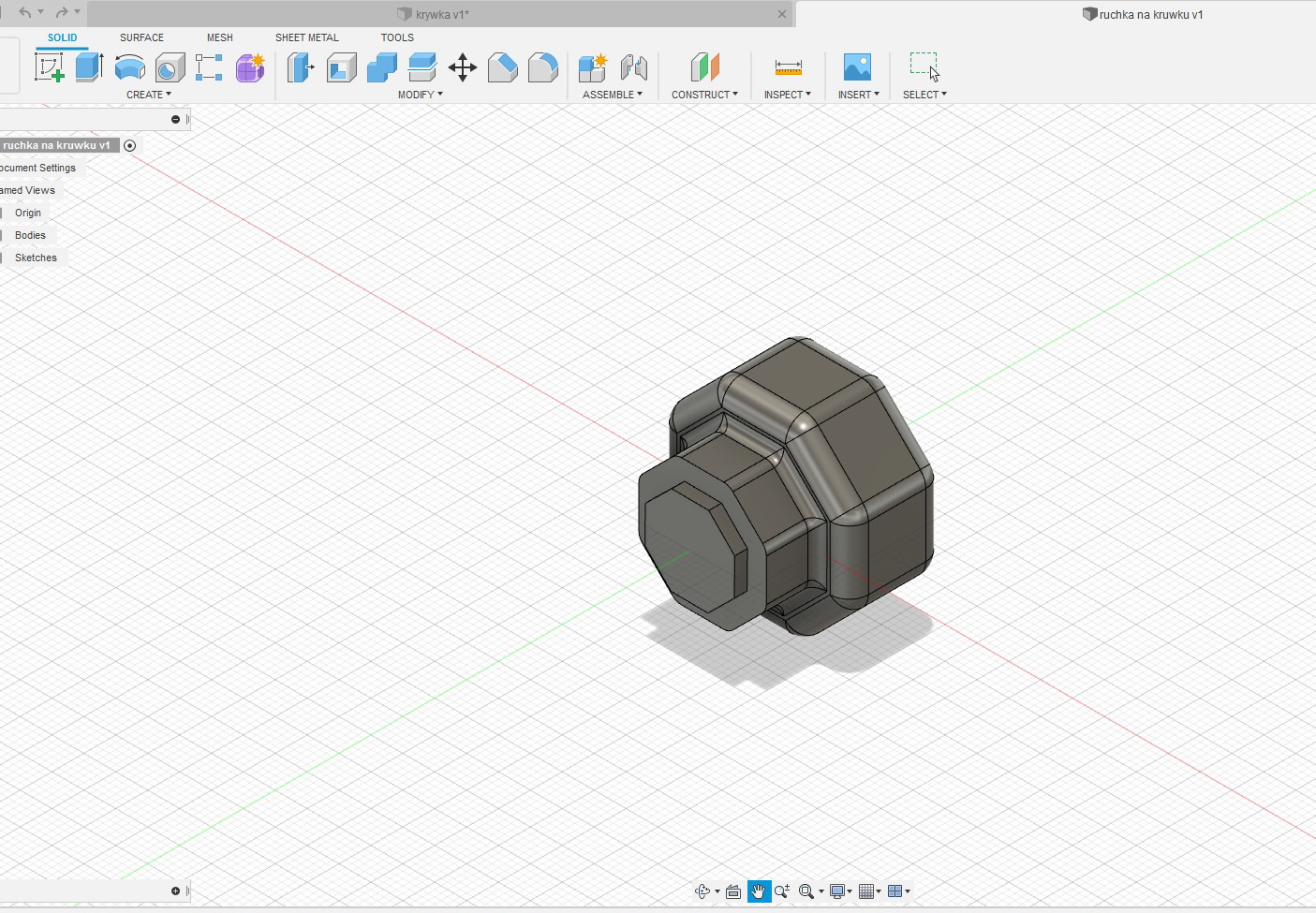Click the New Component icon
Image resolution: width=1316 pixels, height=913 pixels.
(592, 67)
